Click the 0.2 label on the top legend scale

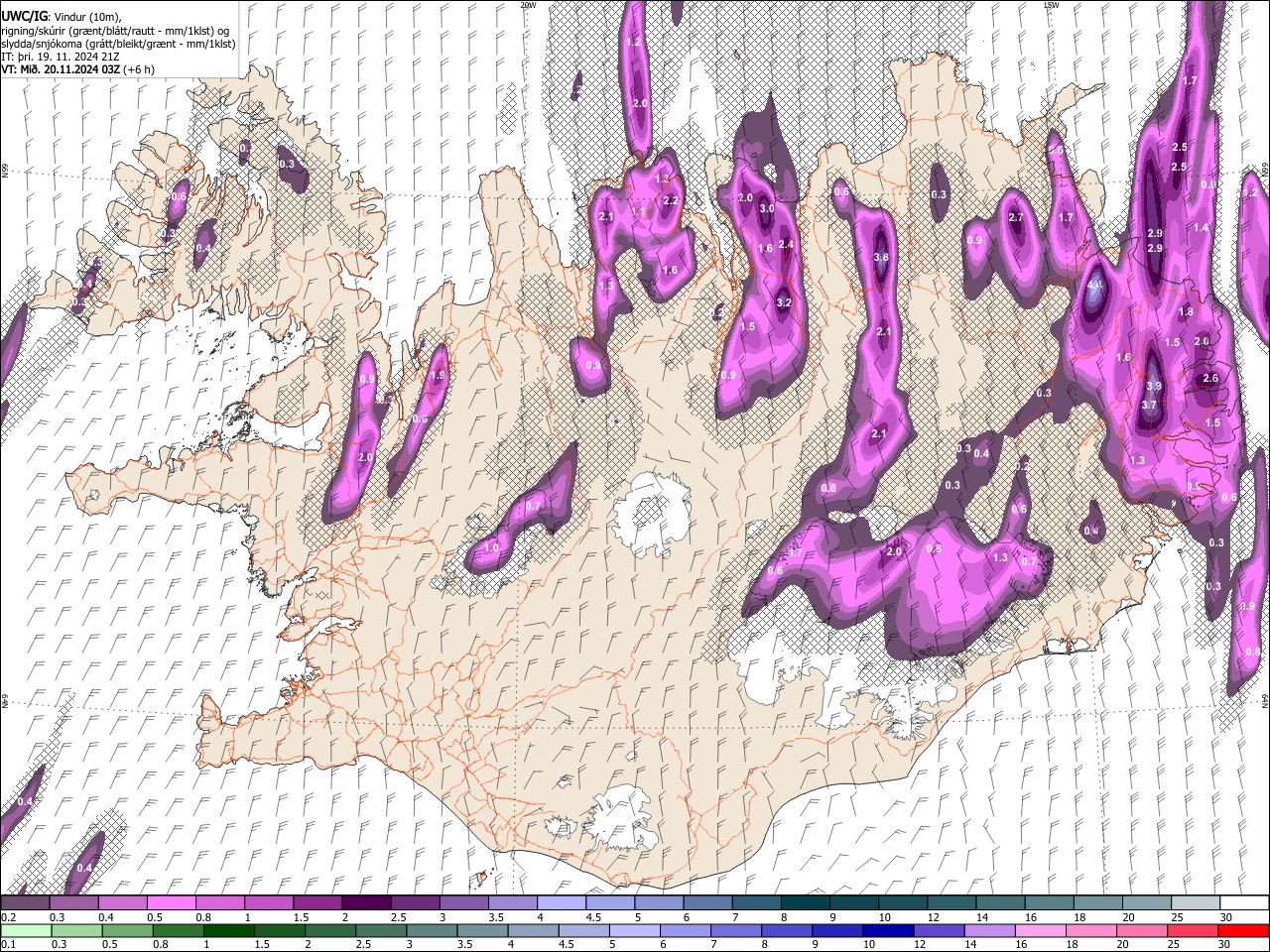[8, 917]
